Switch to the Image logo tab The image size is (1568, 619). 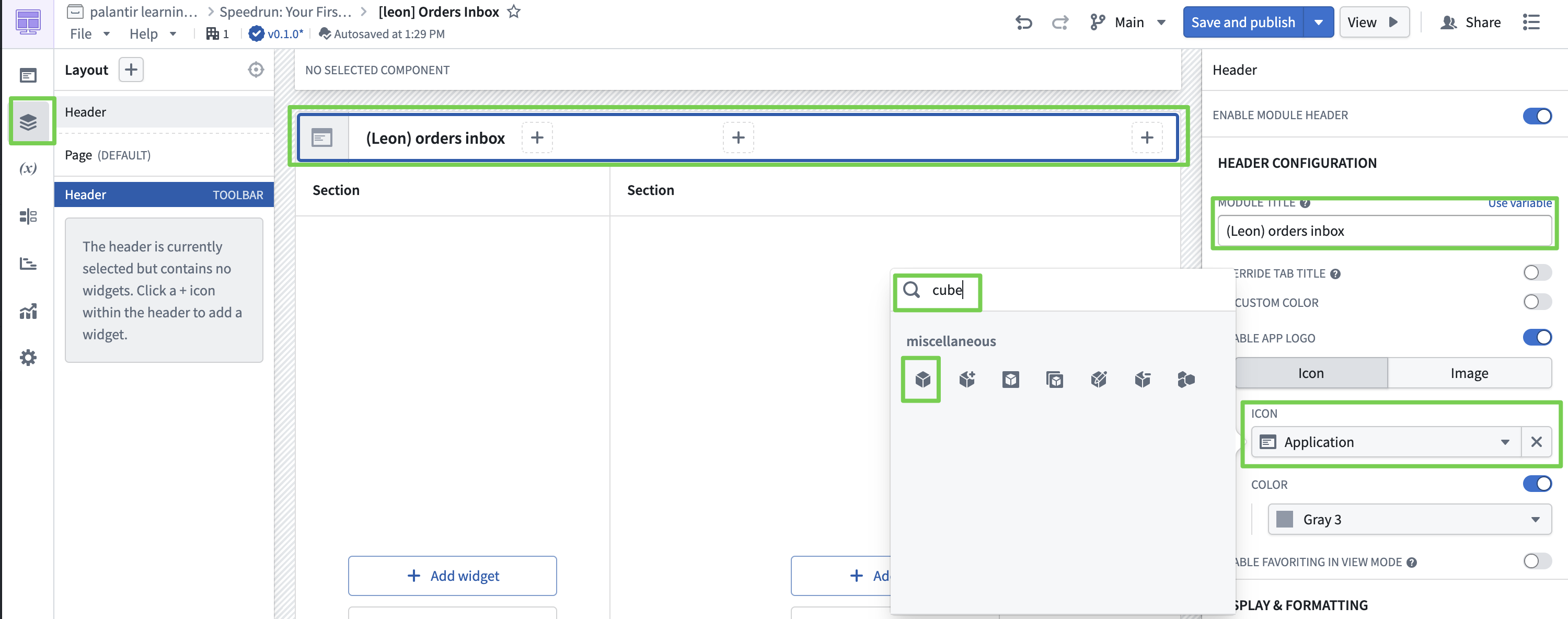1469,373
